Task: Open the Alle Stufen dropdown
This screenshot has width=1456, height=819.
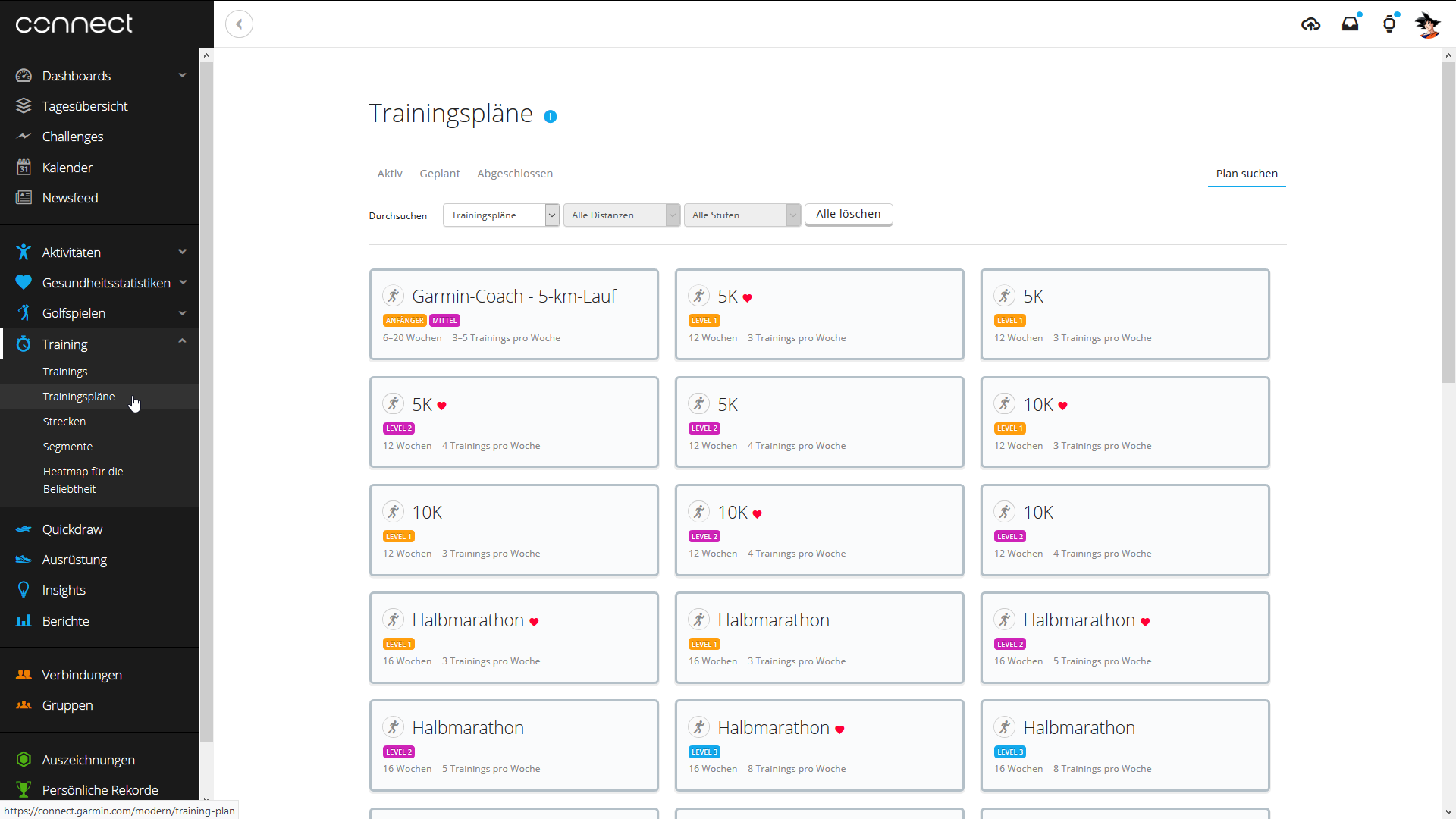Action: [x=742, y=215]
